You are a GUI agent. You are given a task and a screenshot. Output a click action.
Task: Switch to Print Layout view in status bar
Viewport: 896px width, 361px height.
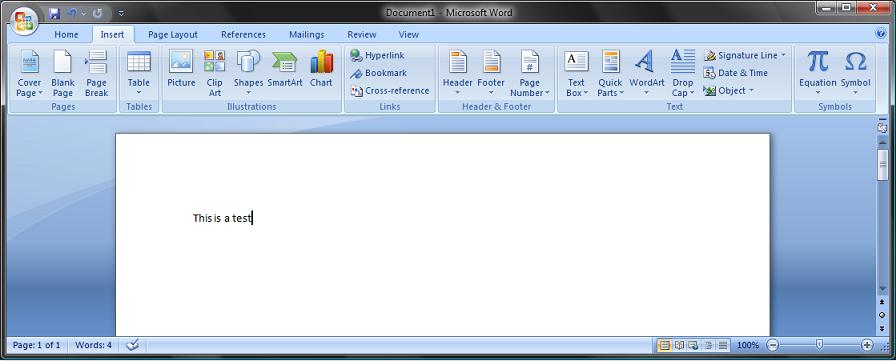click(x=665, y=345)
